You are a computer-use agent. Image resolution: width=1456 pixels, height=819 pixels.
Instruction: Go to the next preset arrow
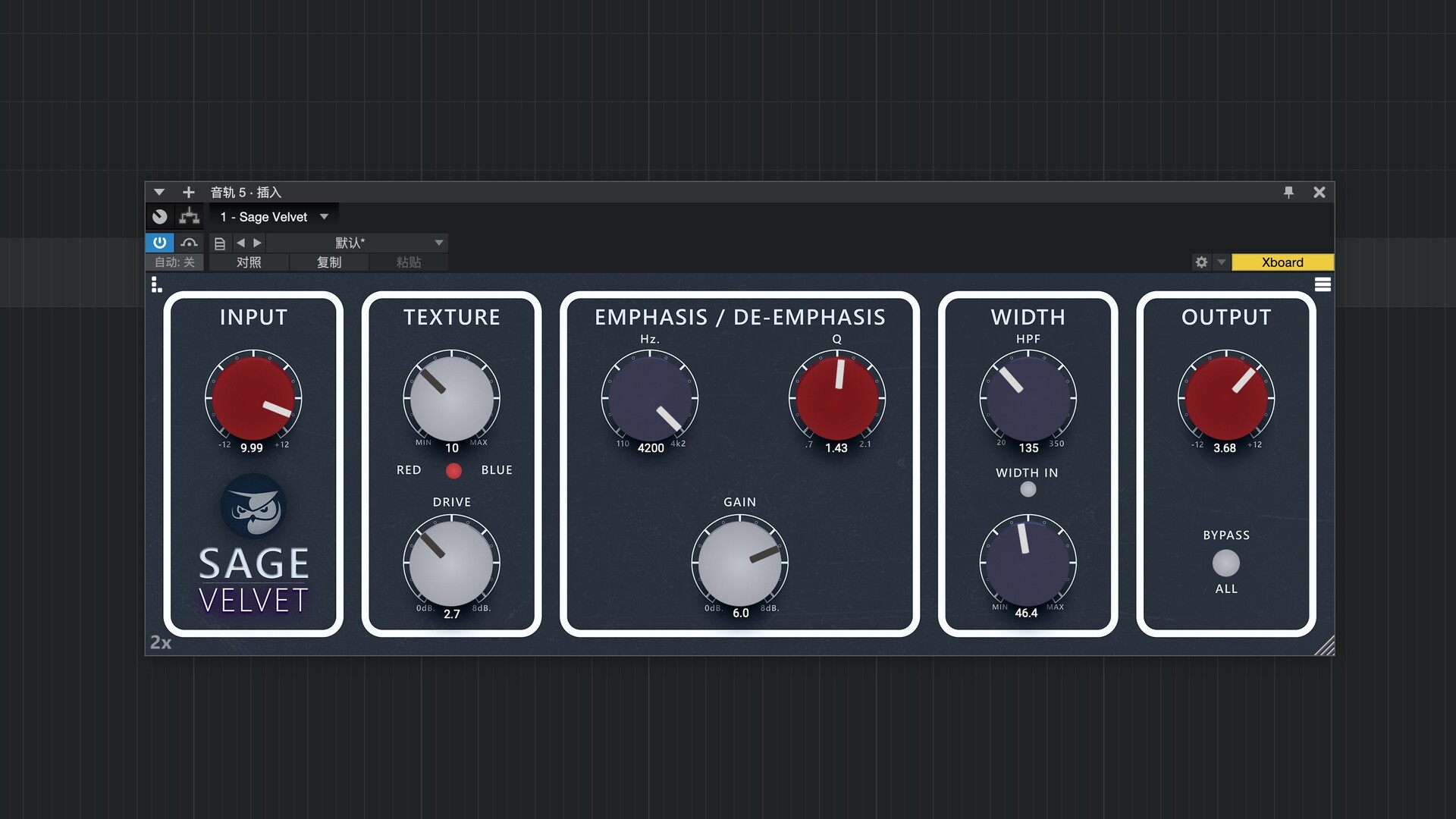[258, 243]
